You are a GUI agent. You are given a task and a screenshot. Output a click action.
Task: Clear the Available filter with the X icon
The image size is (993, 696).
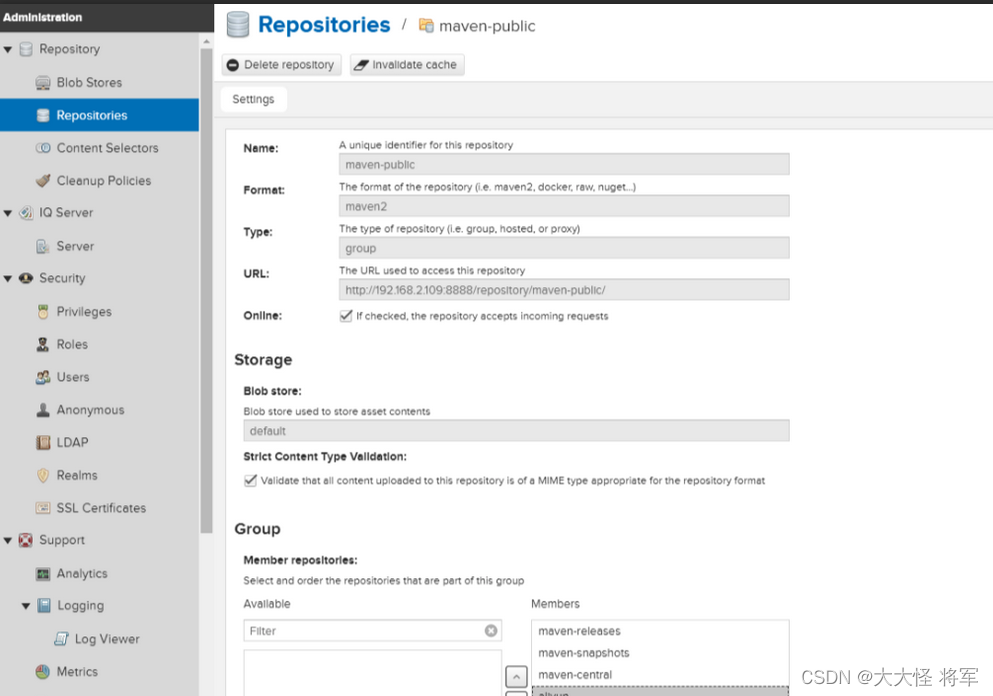coord(491,631)
